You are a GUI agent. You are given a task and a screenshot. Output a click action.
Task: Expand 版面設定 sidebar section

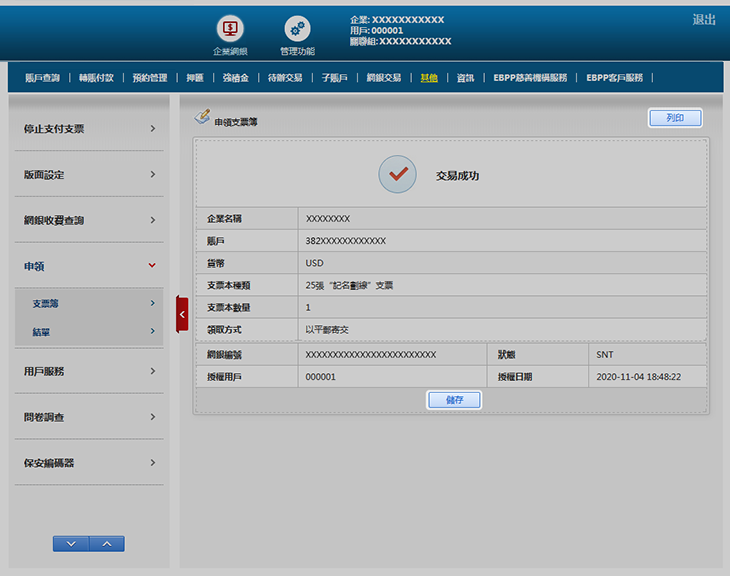pos(89,174)
